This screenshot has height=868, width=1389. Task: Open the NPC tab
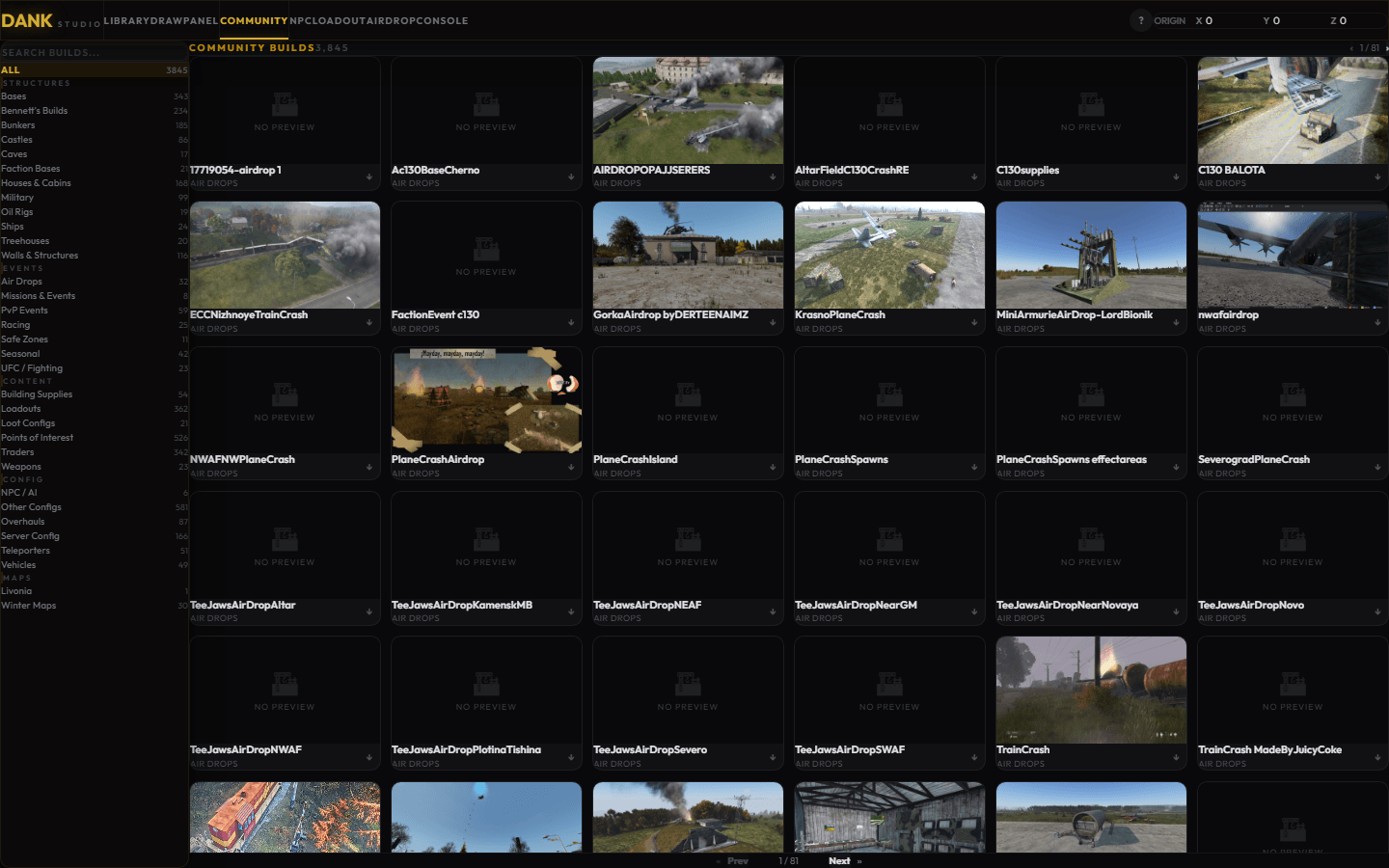299,20
